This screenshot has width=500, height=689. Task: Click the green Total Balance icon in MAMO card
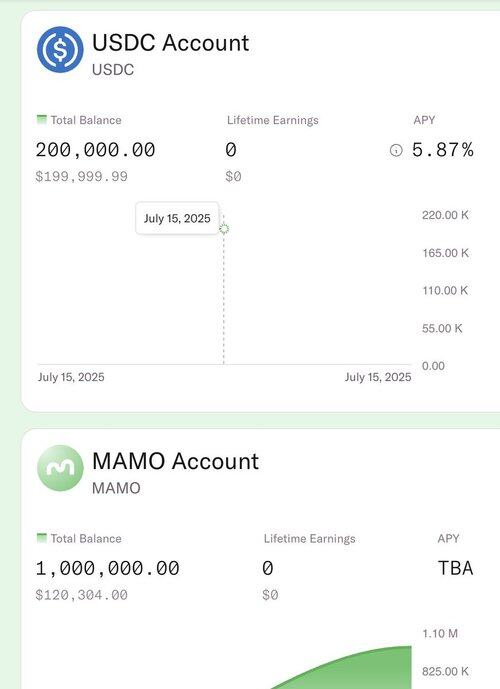click(42, 538)
